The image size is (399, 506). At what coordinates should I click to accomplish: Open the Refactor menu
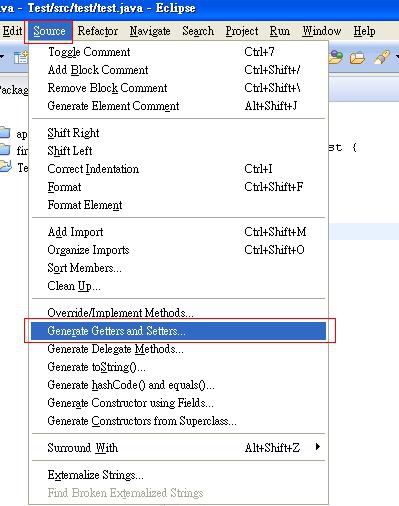pyautogui.click(x=98, y=31)
